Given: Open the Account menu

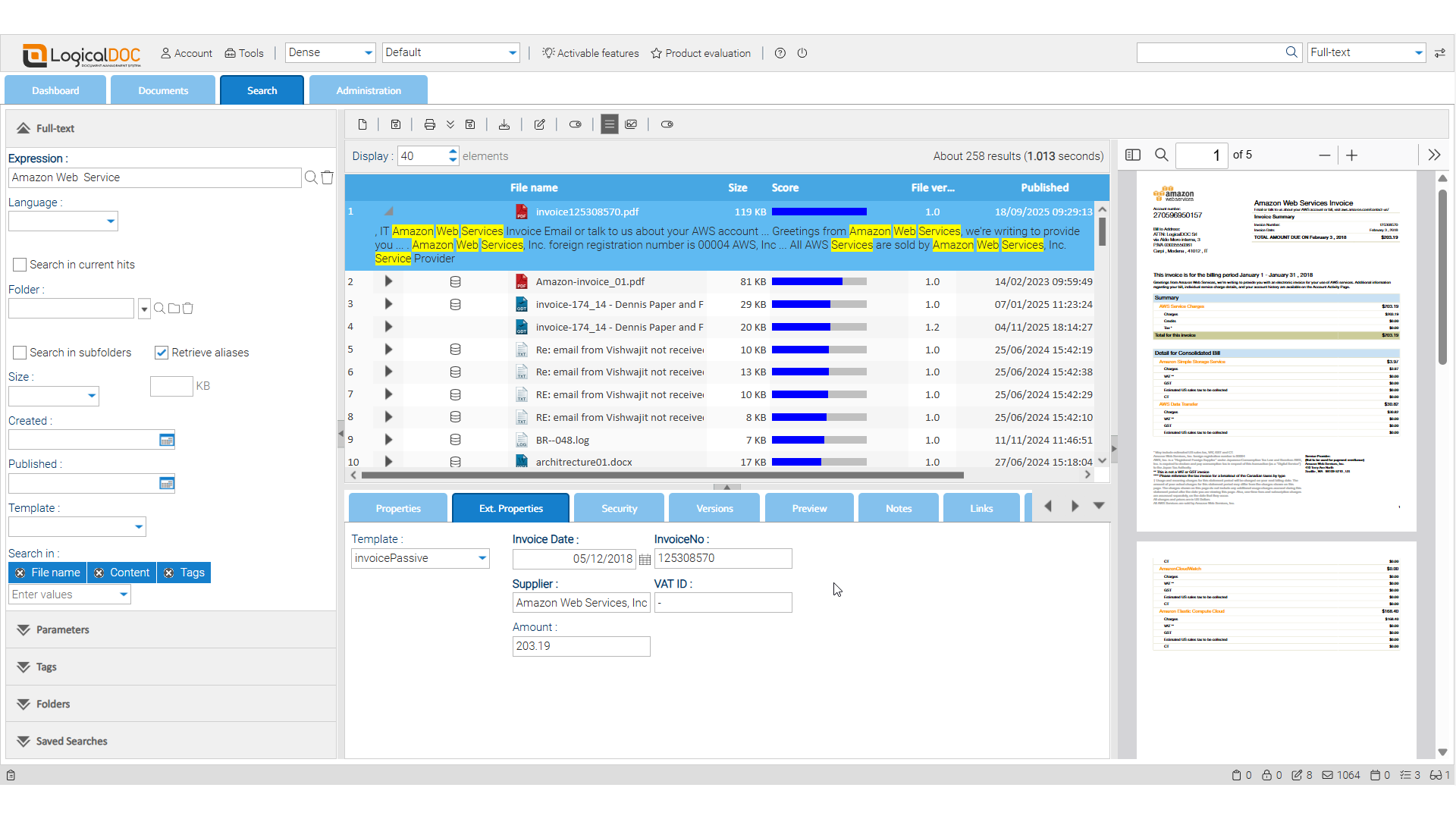Looking at the screenshot, I should [187, 53].
